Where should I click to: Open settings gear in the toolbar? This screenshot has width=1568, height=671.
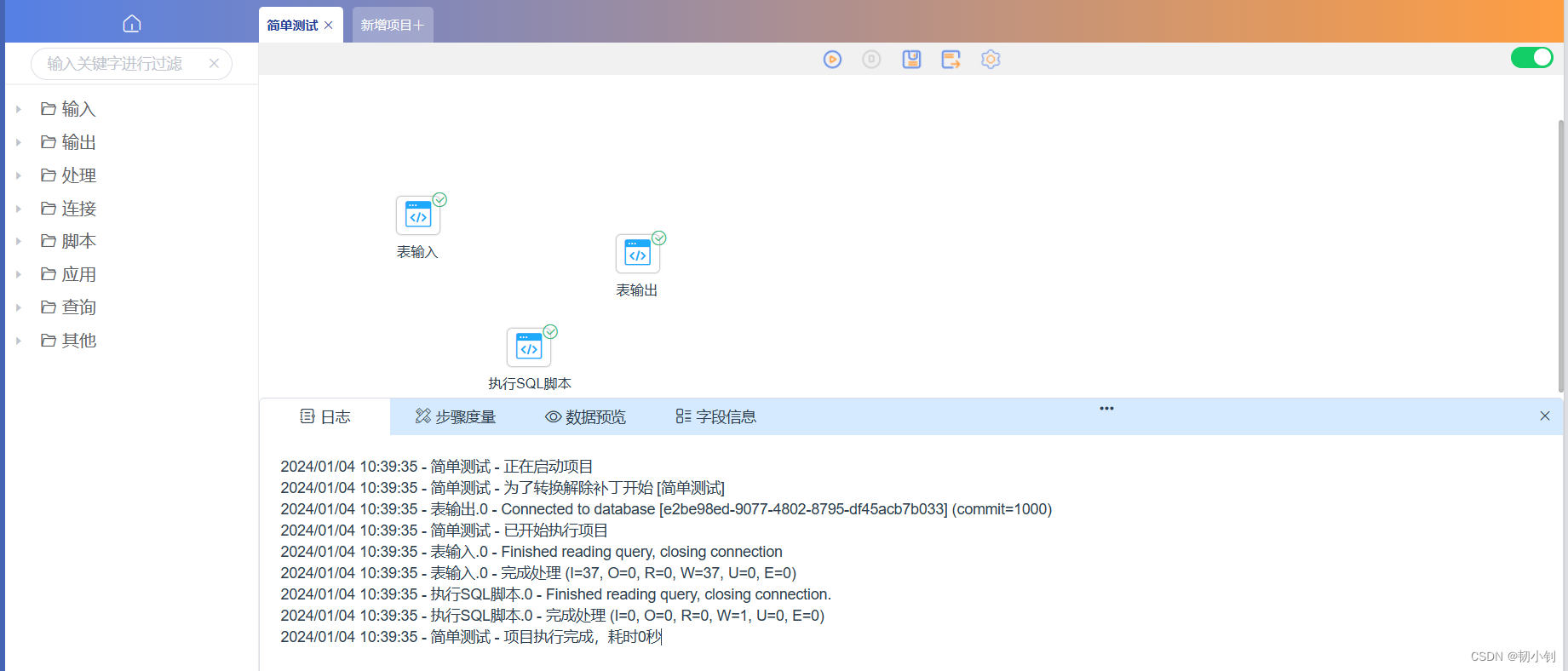click(991, 60)
